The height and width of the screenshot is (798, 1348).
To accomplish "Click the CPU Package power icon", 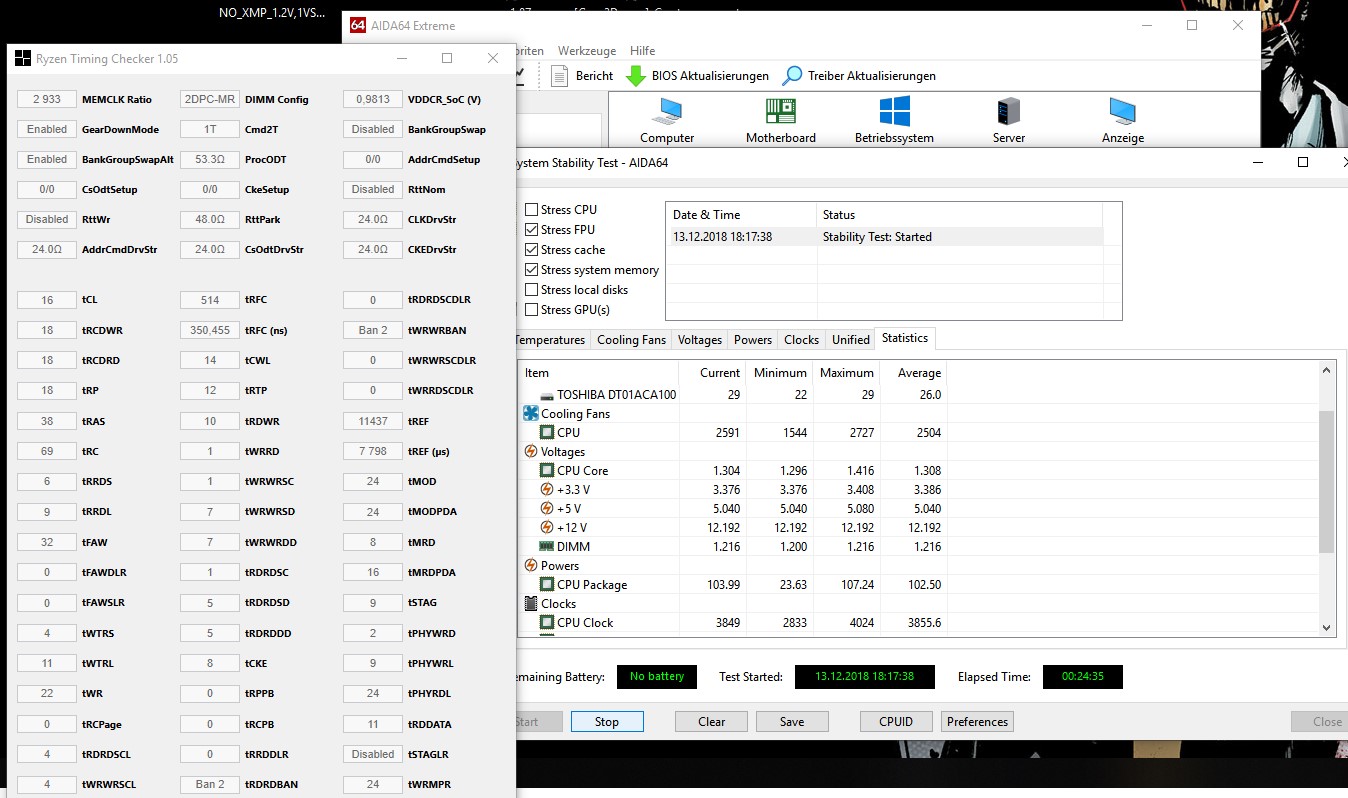I will pyautogui.click(x=547, y=584).
